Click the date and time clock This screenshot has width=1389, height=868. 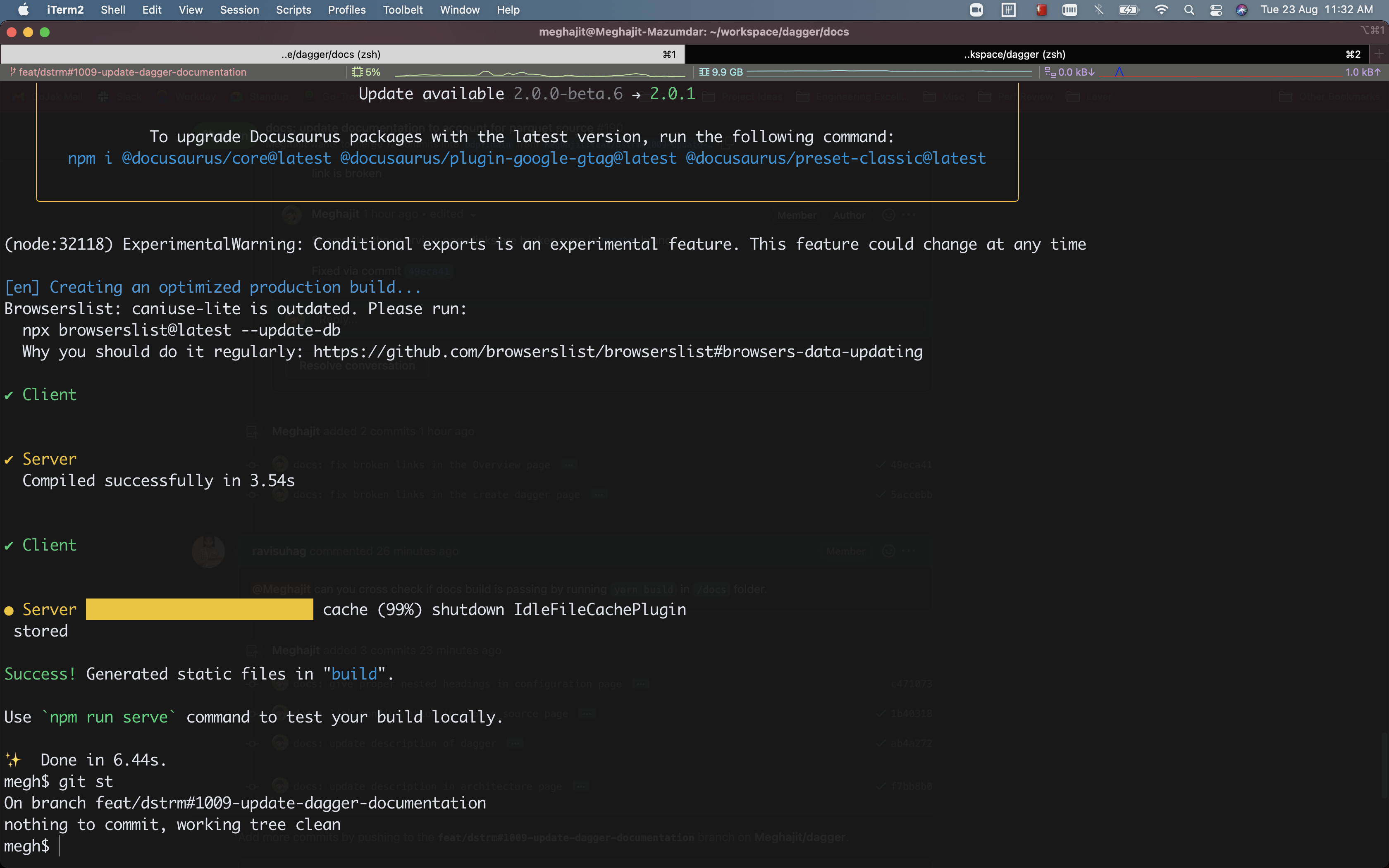point(1317,10)
